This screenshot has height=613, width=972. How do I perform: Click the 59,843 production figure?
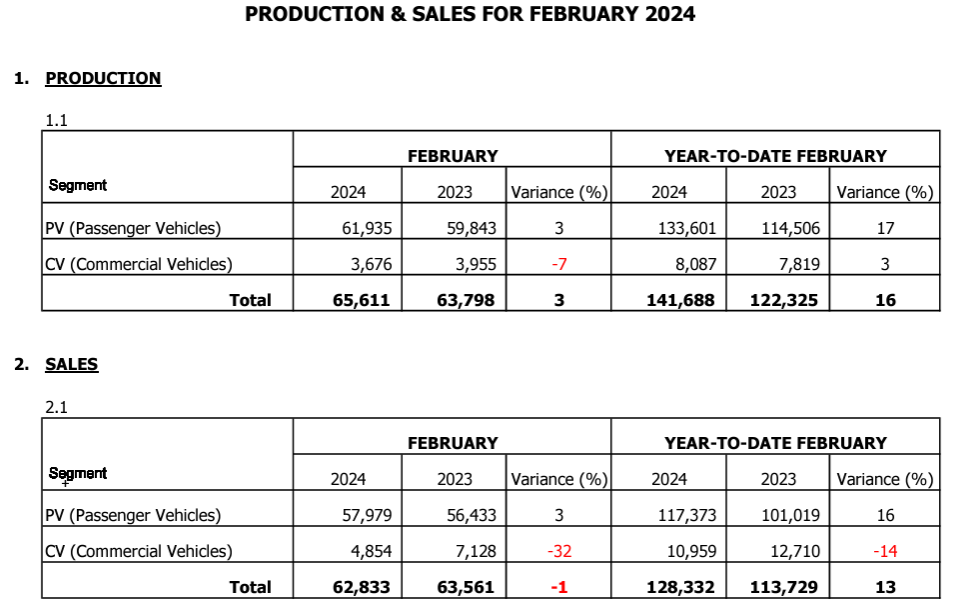471,228
